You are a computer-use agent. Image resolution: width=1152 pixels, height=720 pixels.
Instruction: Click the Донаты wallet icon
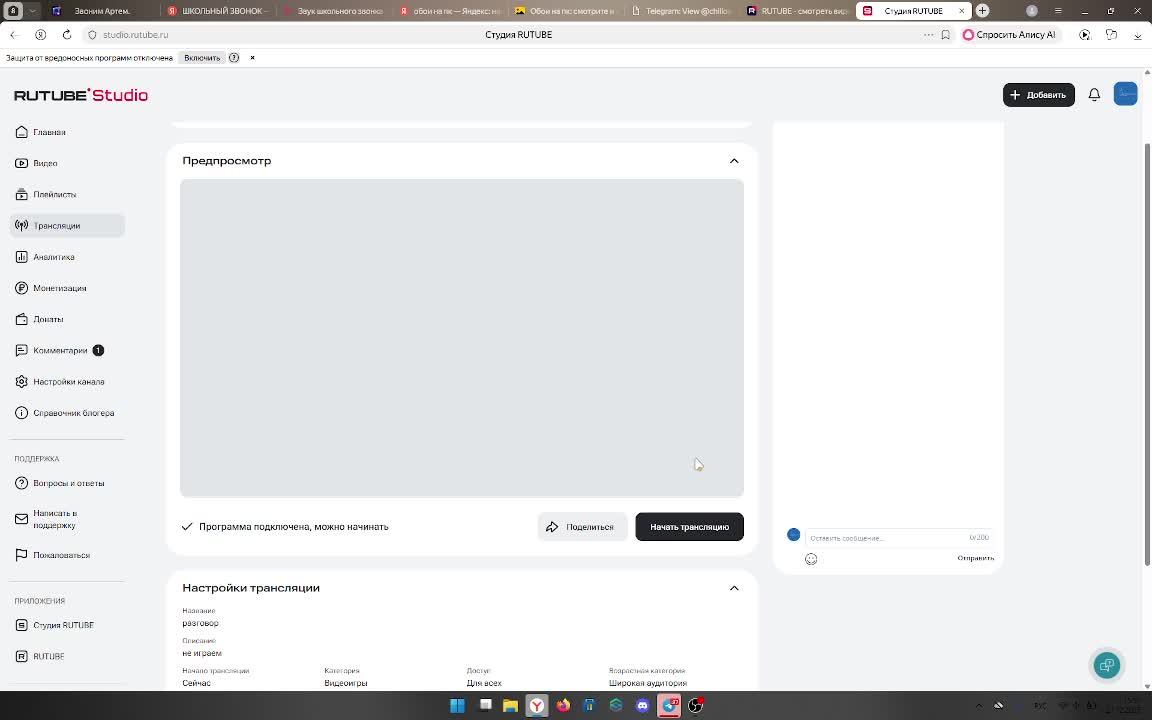click(x=21, y=320)
